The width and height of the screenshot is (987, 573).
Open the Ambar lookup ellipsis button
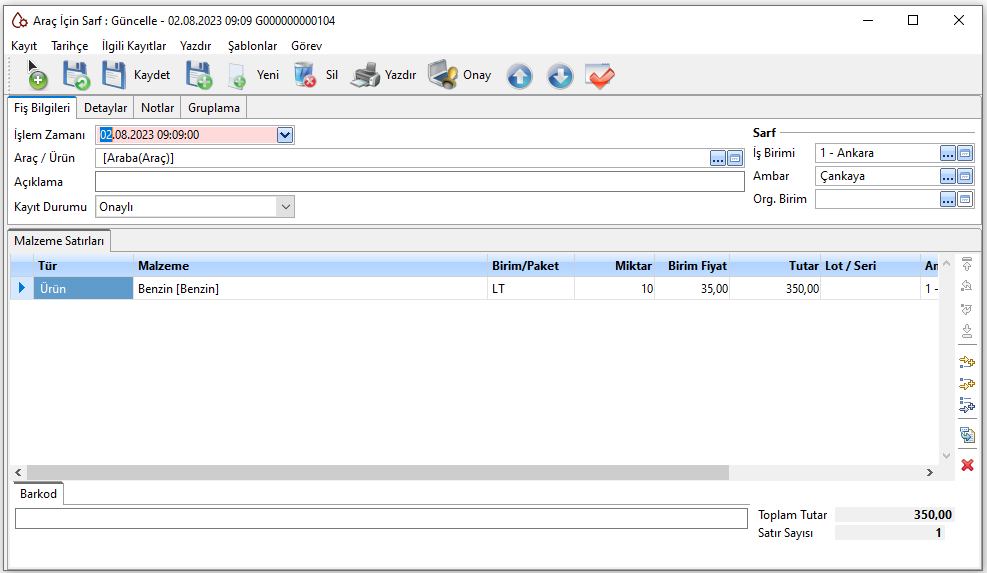pos(947,176)
